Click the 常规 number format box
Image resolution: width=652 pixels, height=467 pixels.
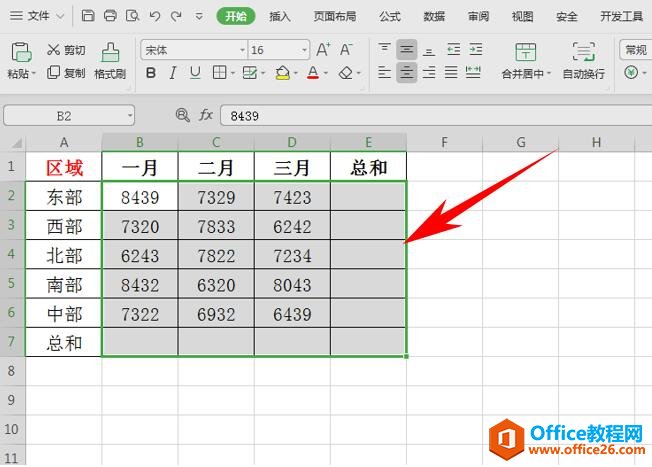(635, 50)
